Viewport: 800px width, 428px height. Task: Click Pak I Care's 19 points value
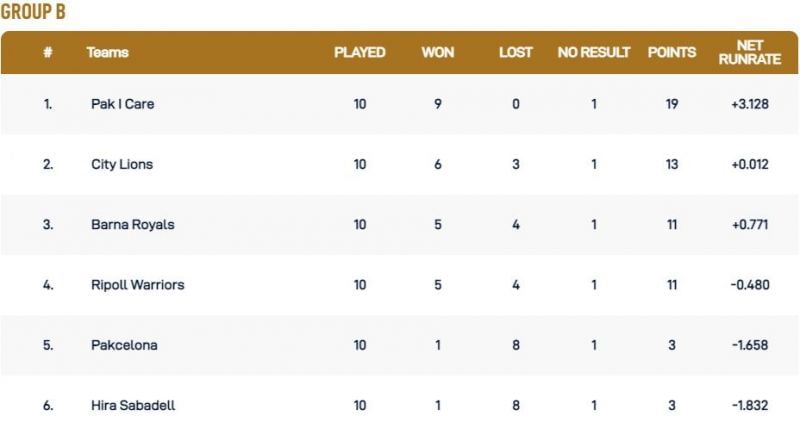point(672,104)
